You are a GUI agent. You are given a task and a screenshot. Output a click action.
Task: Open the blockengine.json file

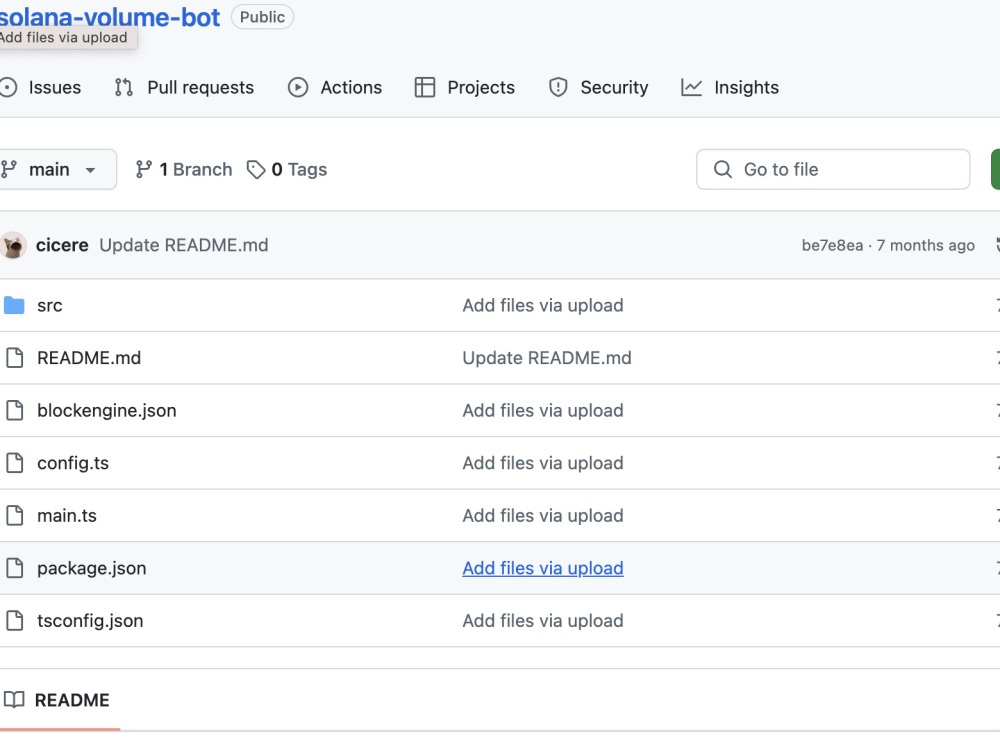[107, 411]
